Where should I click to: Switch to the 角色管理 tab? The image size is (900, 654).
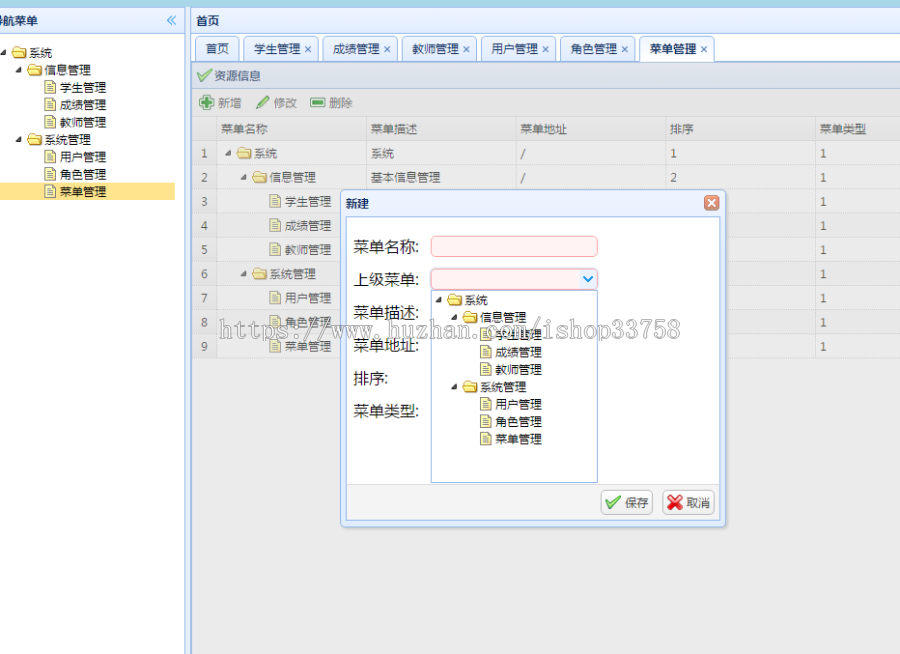tap(594, 49)
